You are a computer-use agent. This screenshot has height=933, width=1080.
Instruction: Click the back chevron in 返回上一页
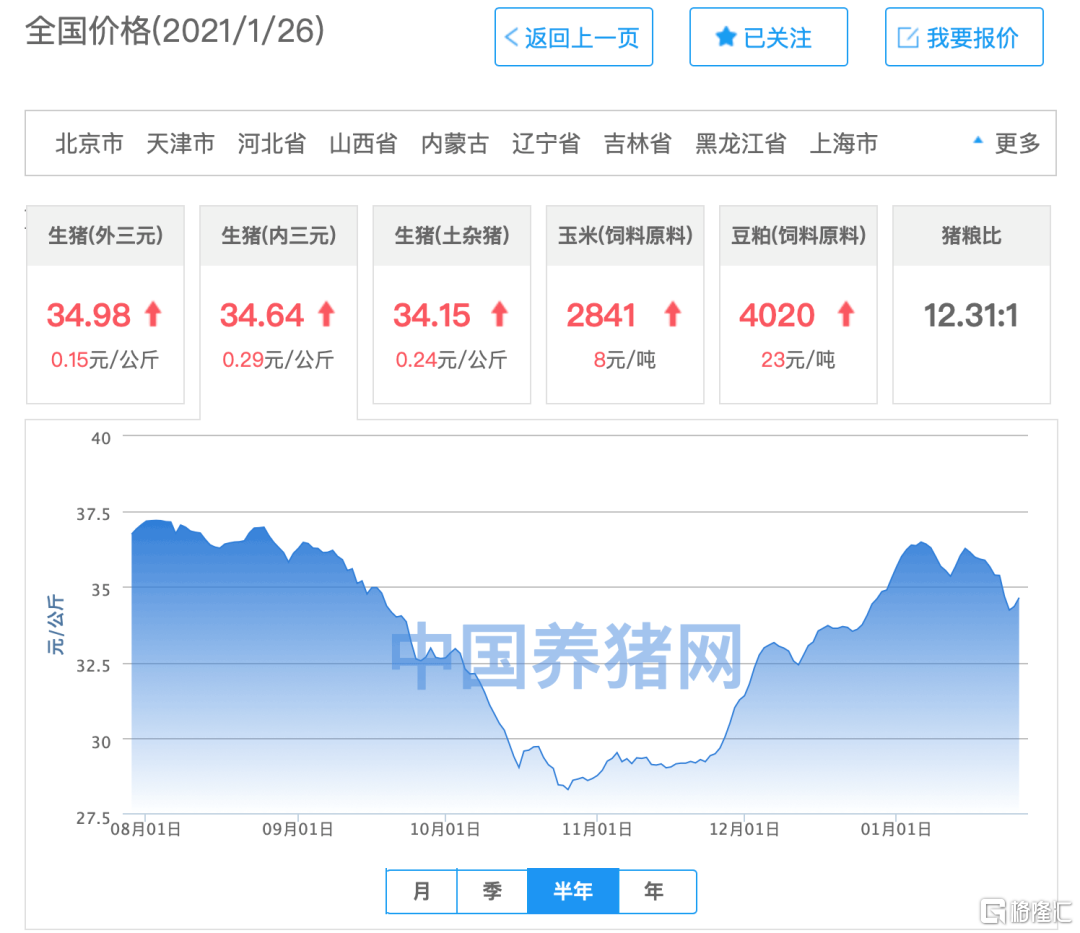(x=511, y=37)
